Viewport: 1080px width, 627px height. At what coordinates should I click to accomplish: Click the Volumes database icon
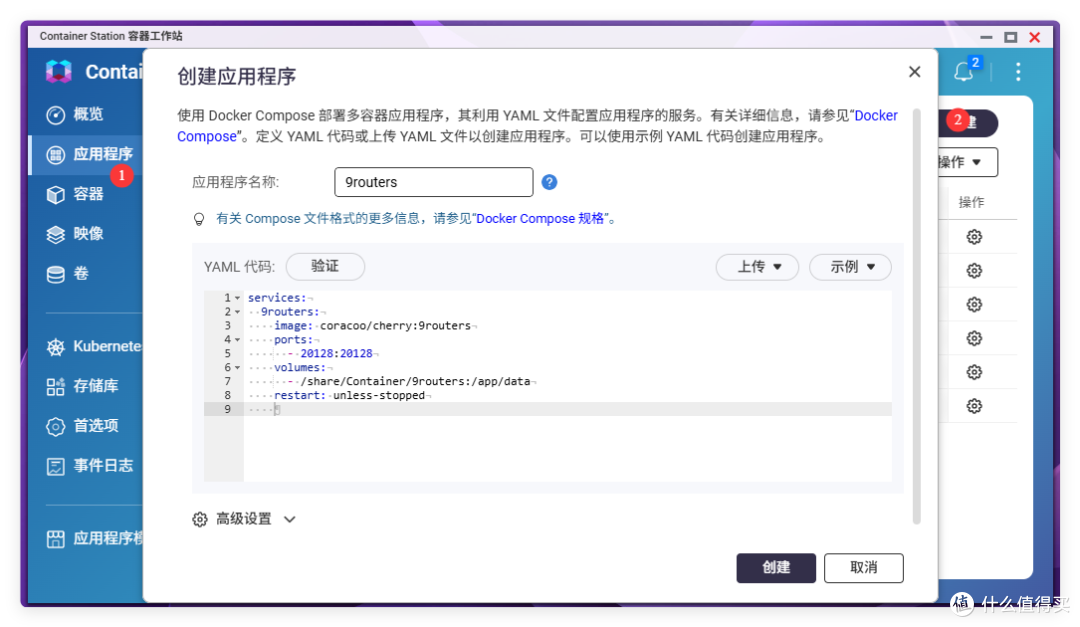pyautogui.click(x=56, y=275)
